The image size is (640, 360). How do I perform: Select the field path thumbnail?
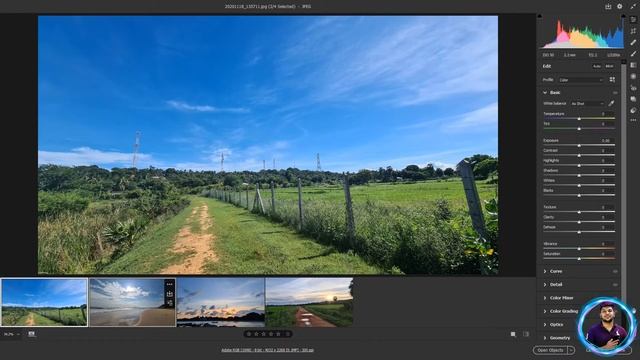tap(44, 302)
